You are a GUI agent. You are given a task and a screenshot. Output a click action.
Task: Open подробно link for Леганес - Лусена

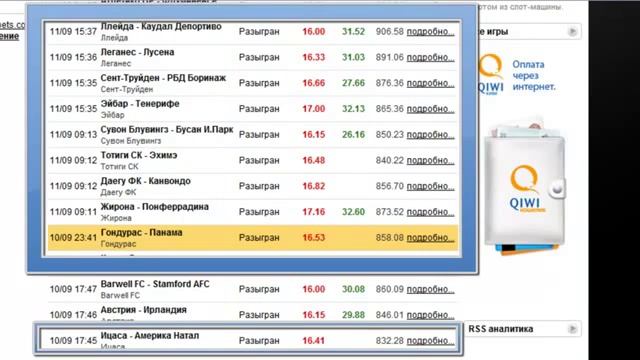pyautogui.click(x=430, y=57)
